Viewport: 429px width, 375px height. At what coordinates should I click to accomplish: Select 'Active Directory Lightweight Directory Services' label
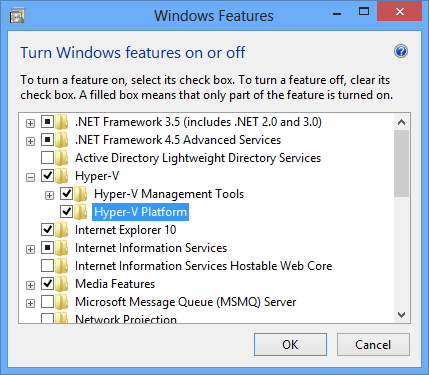tap(198, 158)
